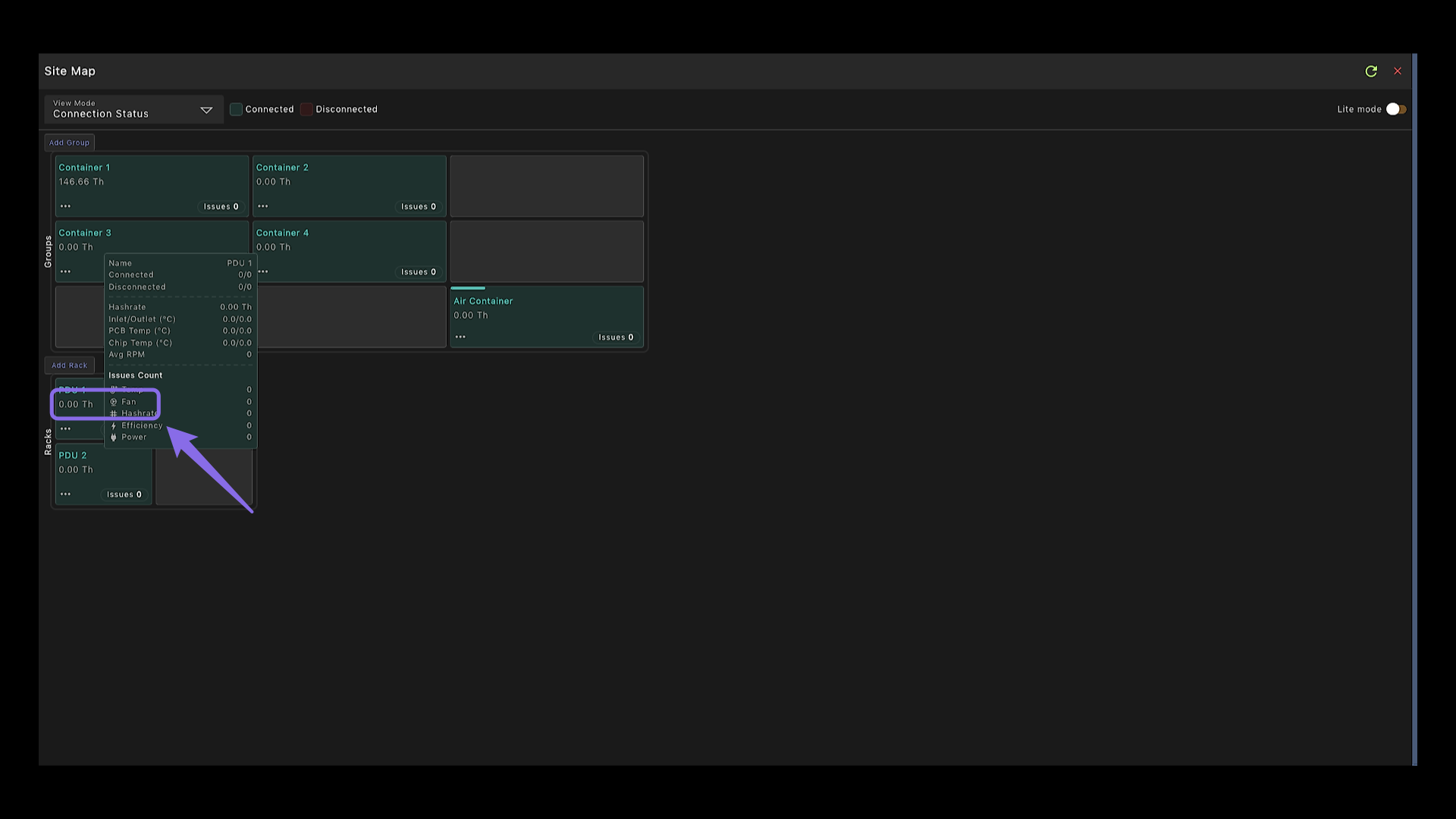The image size is (1456, 819).
Task: Open Container 1 three-dot menu
Action: point(65,206)
